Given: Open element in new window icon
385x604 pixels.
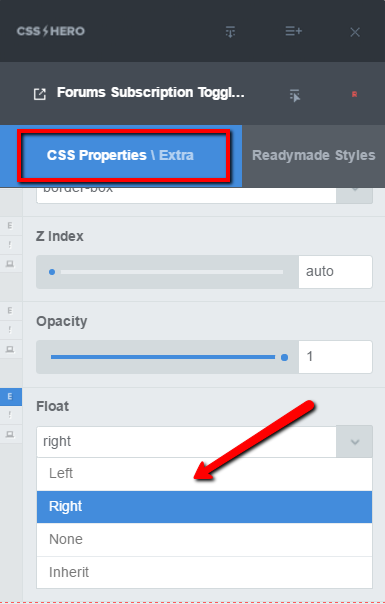Looking at the screenshot, I should click(x=40, y=94).
